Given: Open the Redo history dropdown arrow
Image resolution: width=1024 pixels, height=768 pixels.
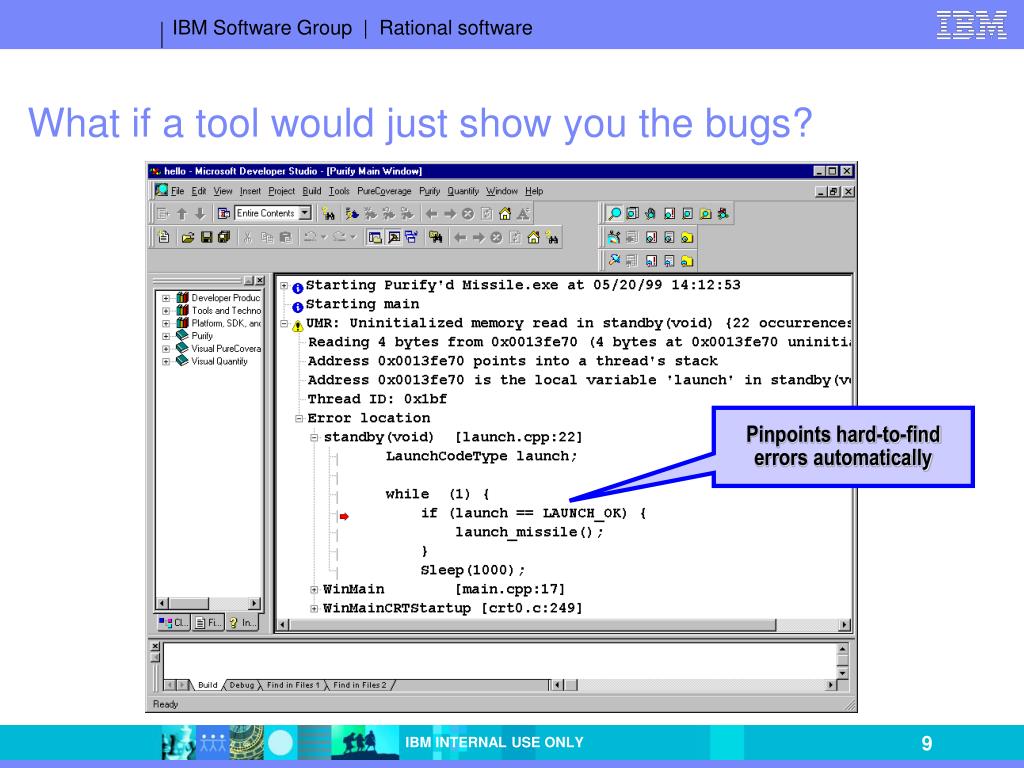Looking at the screenshot, I should (x=353, y=237).
